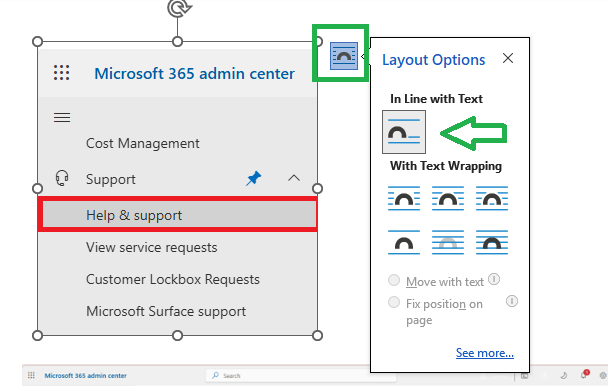608x386 pixels.
Task: Close the Layout Options panel
Action: [x=508, y=58]
